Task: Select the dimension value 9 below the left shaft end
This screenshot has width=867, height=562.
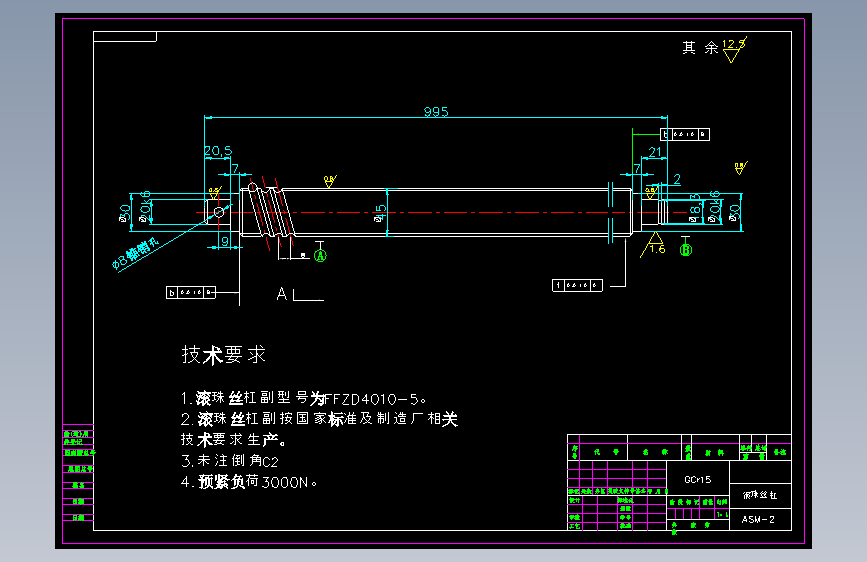Action: (x=225, y=241)
